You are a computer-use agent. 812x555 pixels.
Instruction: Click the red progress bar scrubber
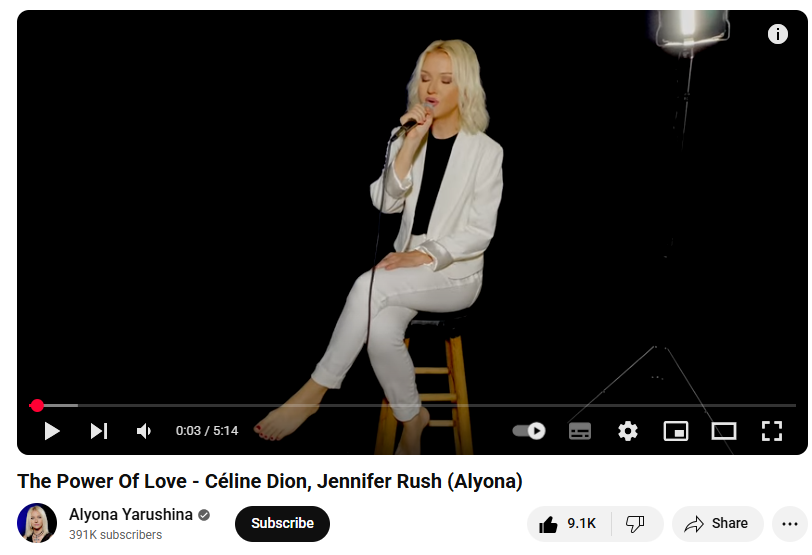point(37,405)
